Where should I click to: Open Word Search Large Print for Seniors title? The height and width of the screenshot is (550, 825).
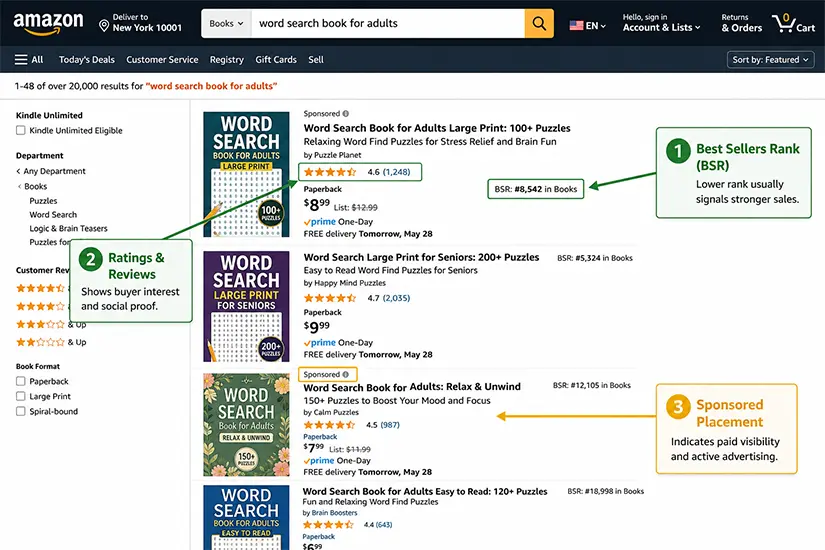(x=421, y=257)
